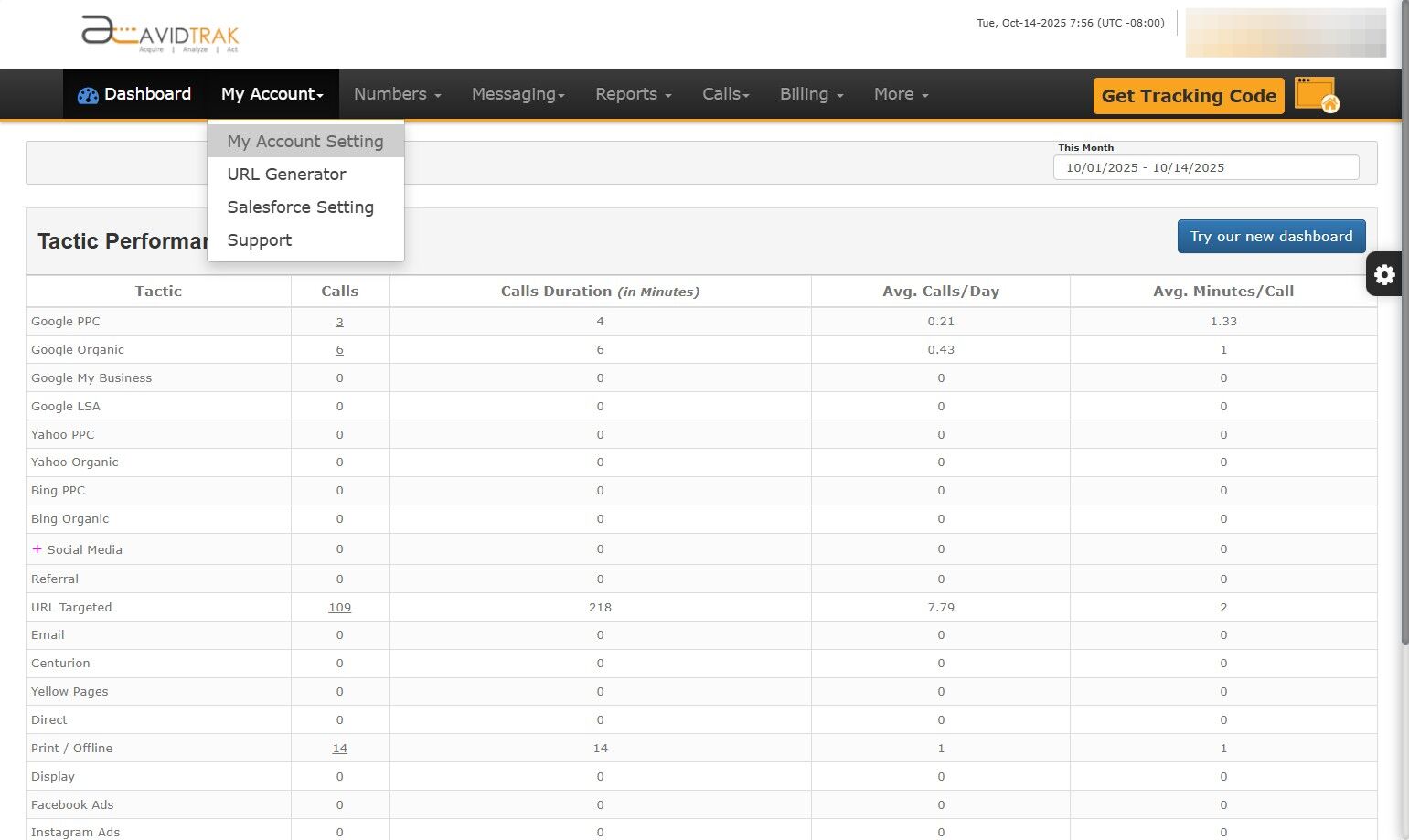Click the Google My Business row label
This screenshot has width=1409, height=840.
click(91, 378)
